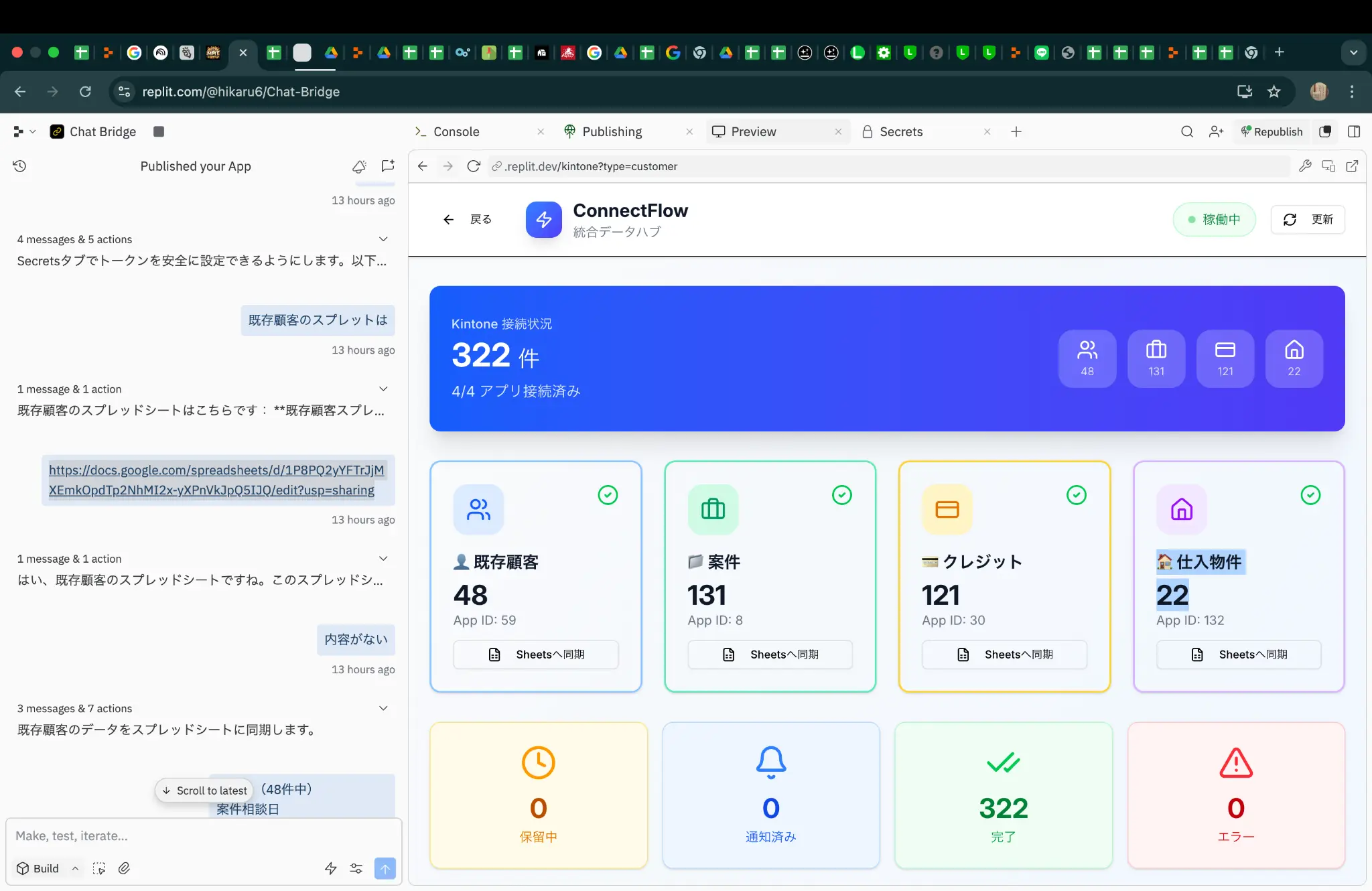The image size is (1372, 891).
Task: Open the Publishing tab
Action: tap(612, 131)
